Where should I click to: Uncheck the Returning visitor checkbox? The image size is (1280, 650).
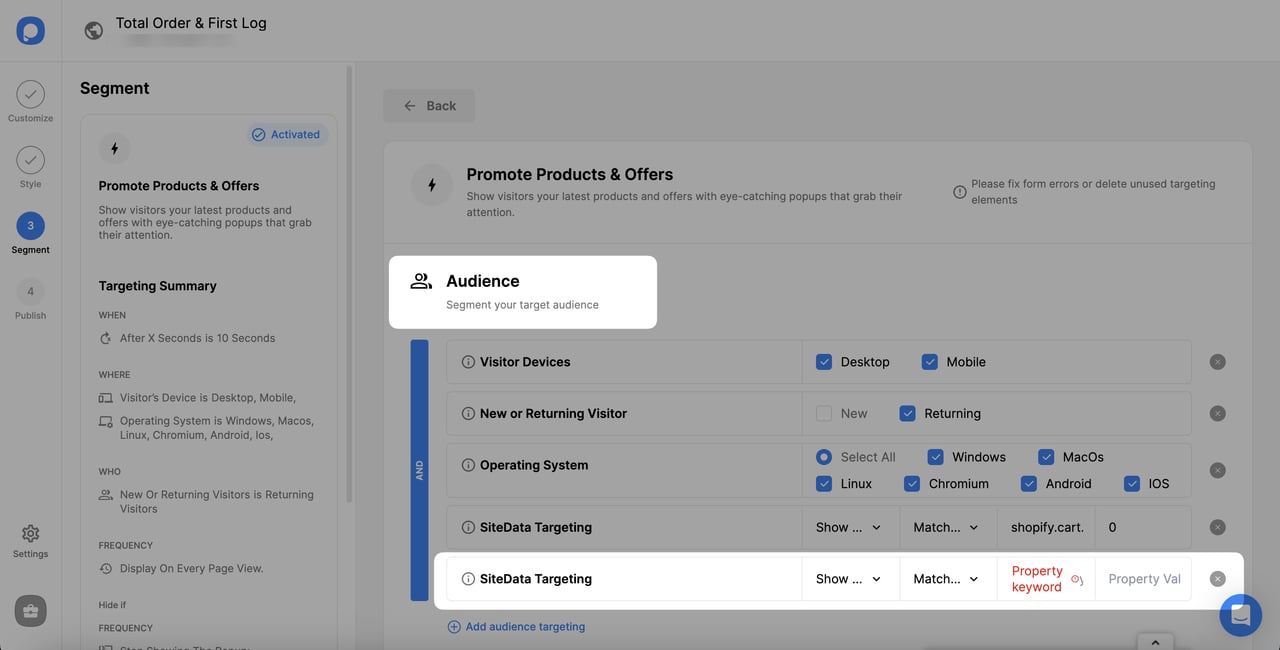[908, 413]
